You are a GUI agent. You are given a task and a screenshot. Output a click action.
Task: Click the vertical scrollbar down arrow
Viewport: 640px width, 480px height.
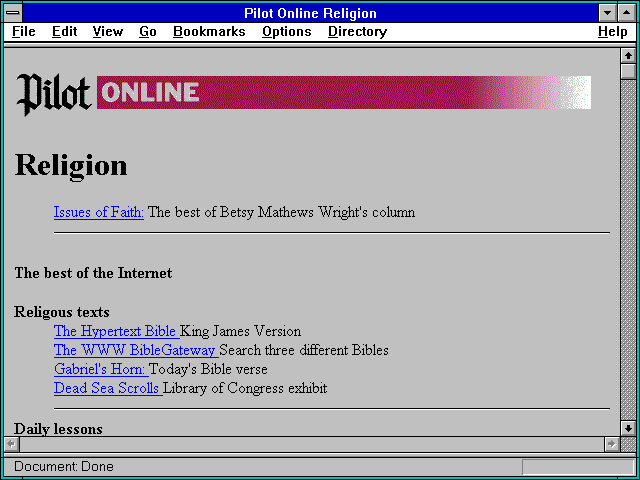click(x=628, y=428)
